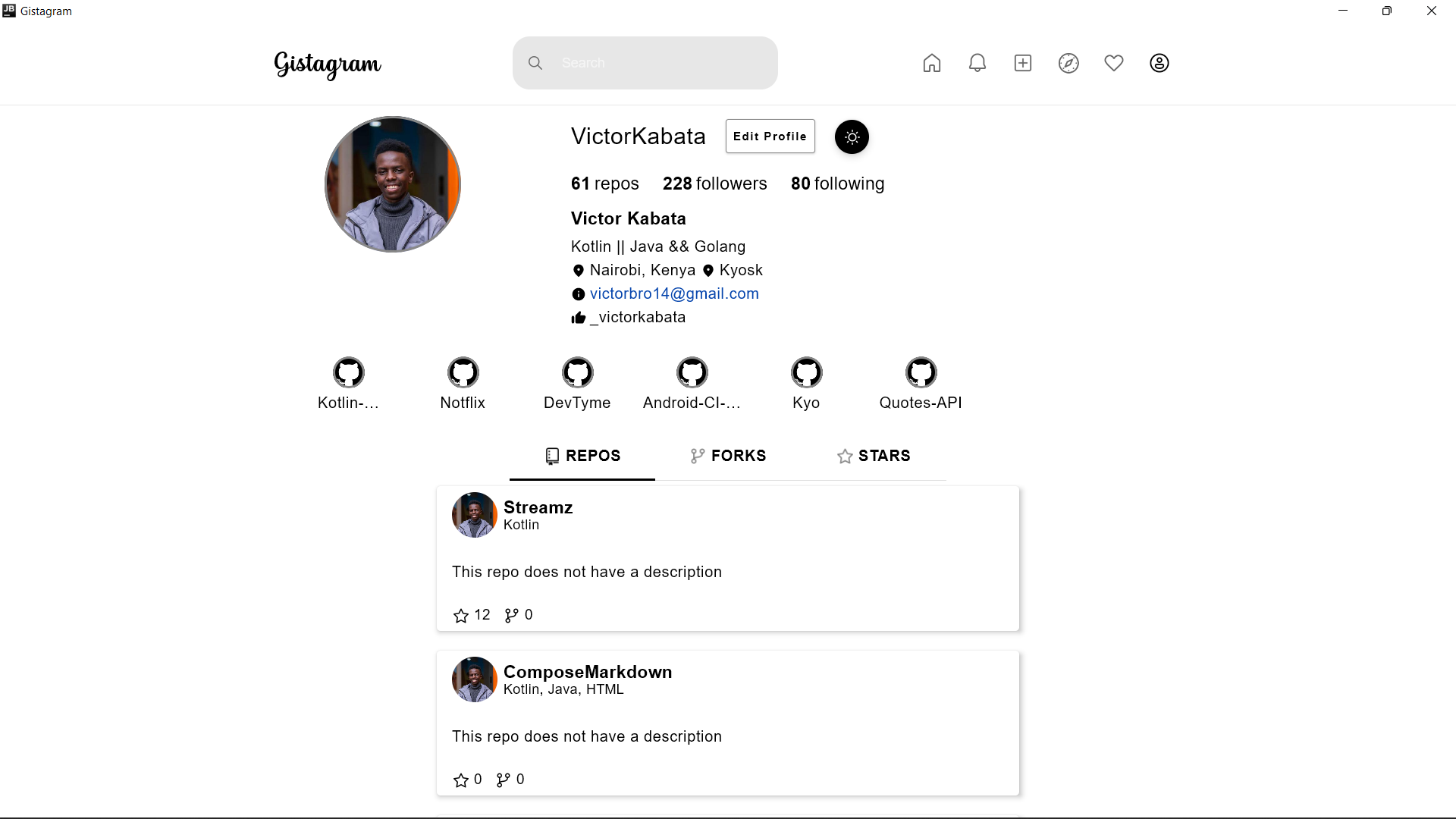Open the DevTyme pinned repo icon
1456x819 pixels.
point(577,372)
